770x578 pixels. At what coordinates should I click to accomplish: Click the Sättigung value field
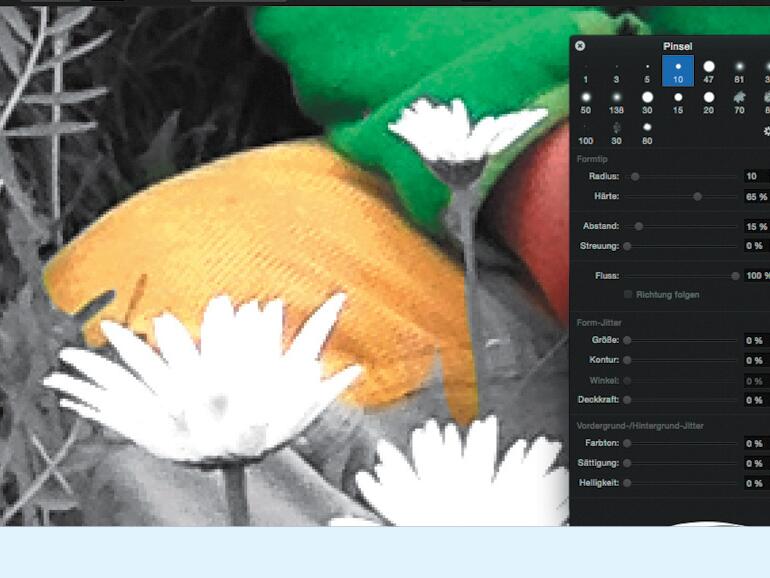(756, 464)
